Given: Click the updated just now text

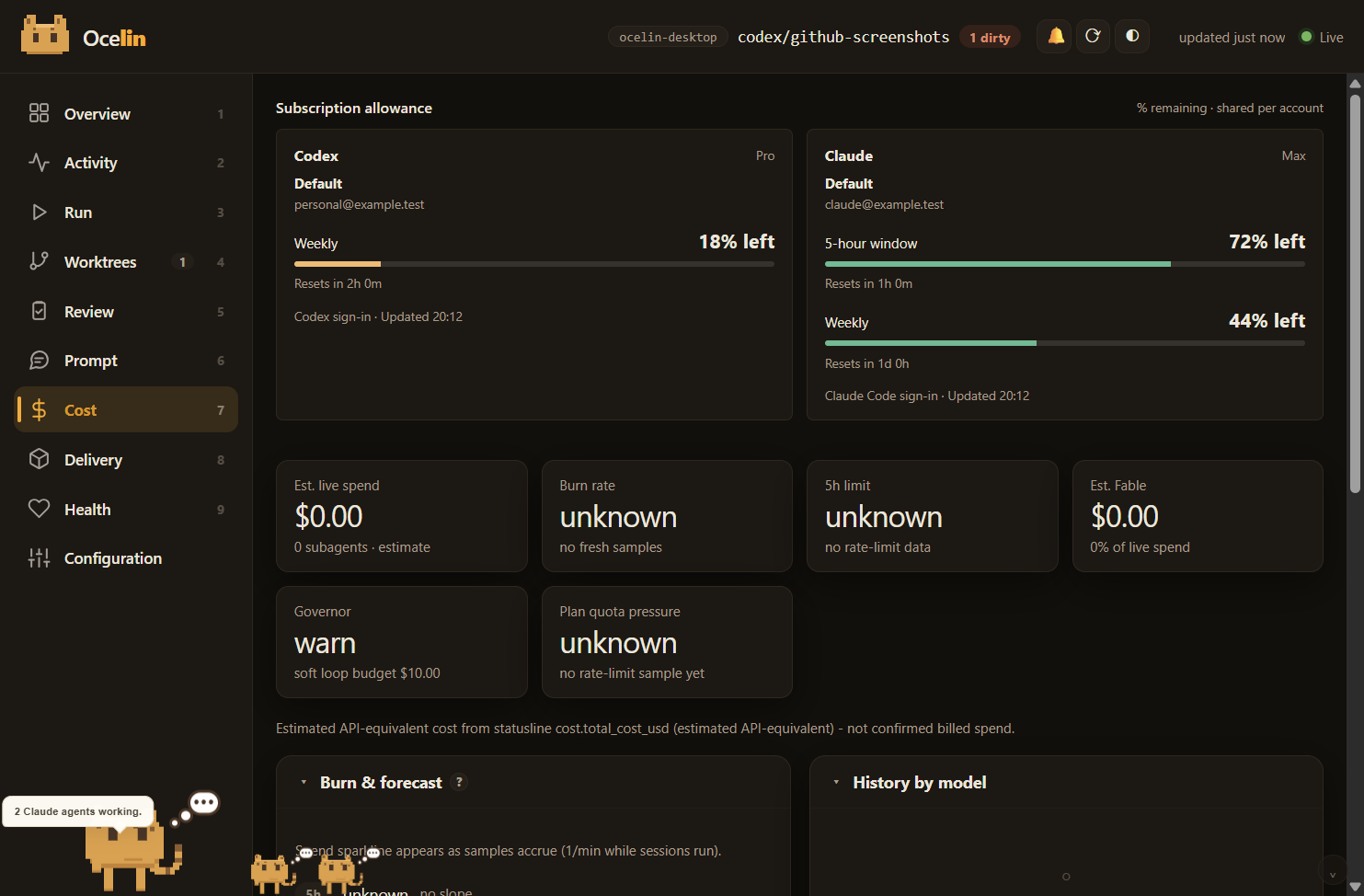Looking at the screenshot, I should 1232,38.
